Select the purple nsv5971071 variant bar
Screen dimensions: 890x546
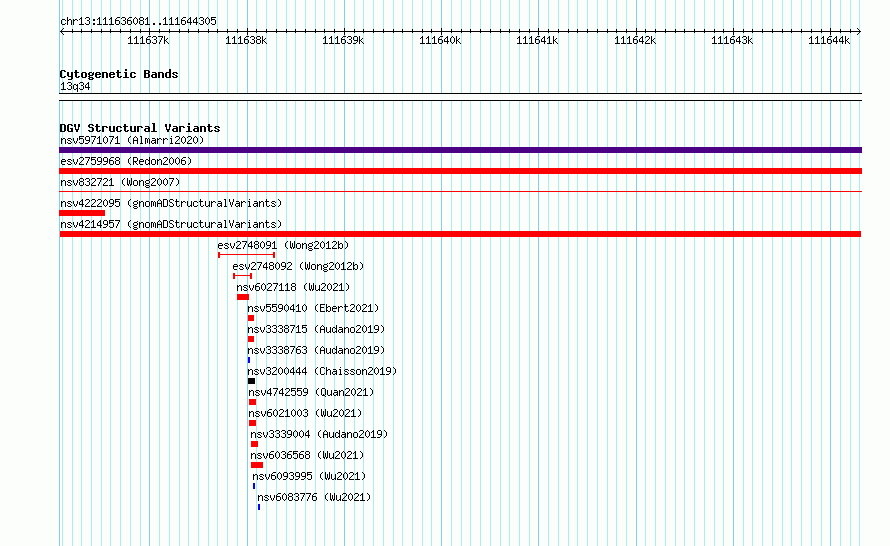click(460, 150)
